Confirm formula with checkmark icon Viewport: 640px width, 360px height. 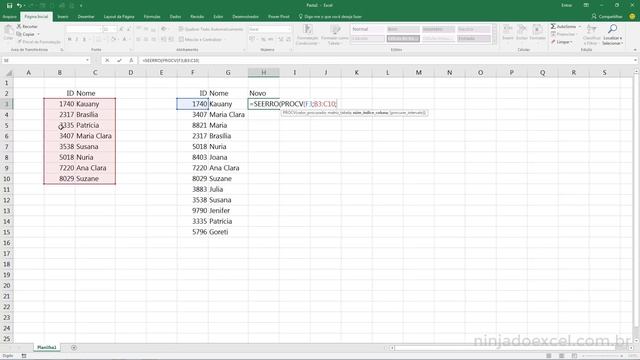click(x=119, y=60)
